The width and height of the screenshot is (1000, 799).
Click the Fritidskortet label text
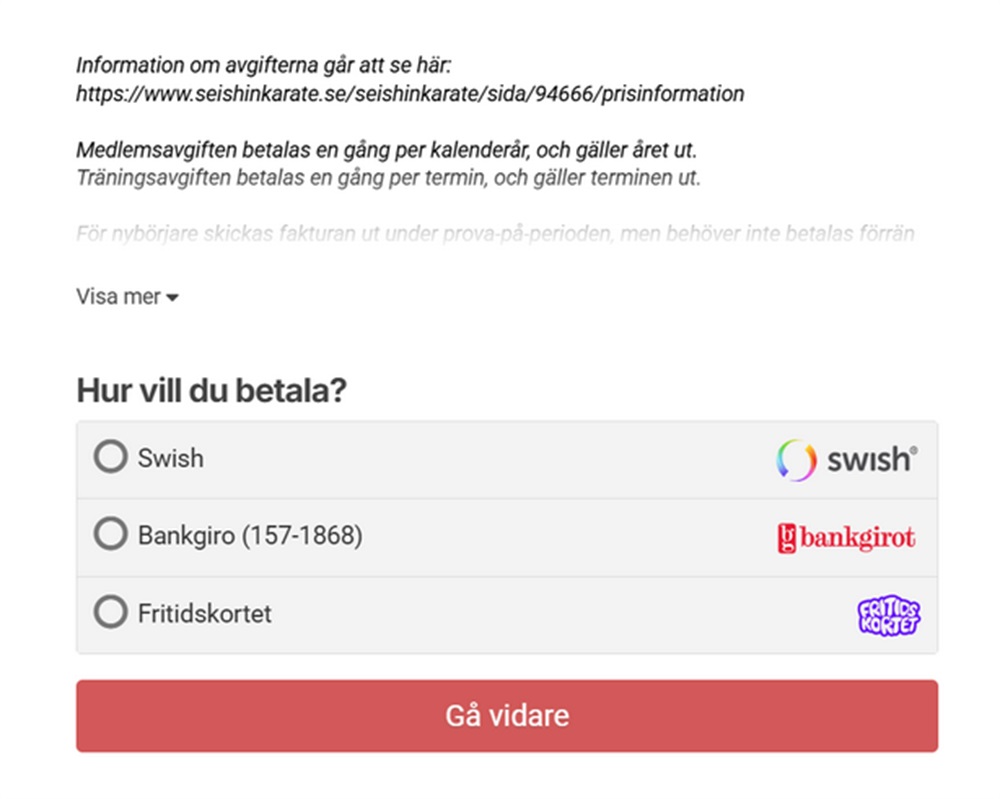(x=204, y=613)
